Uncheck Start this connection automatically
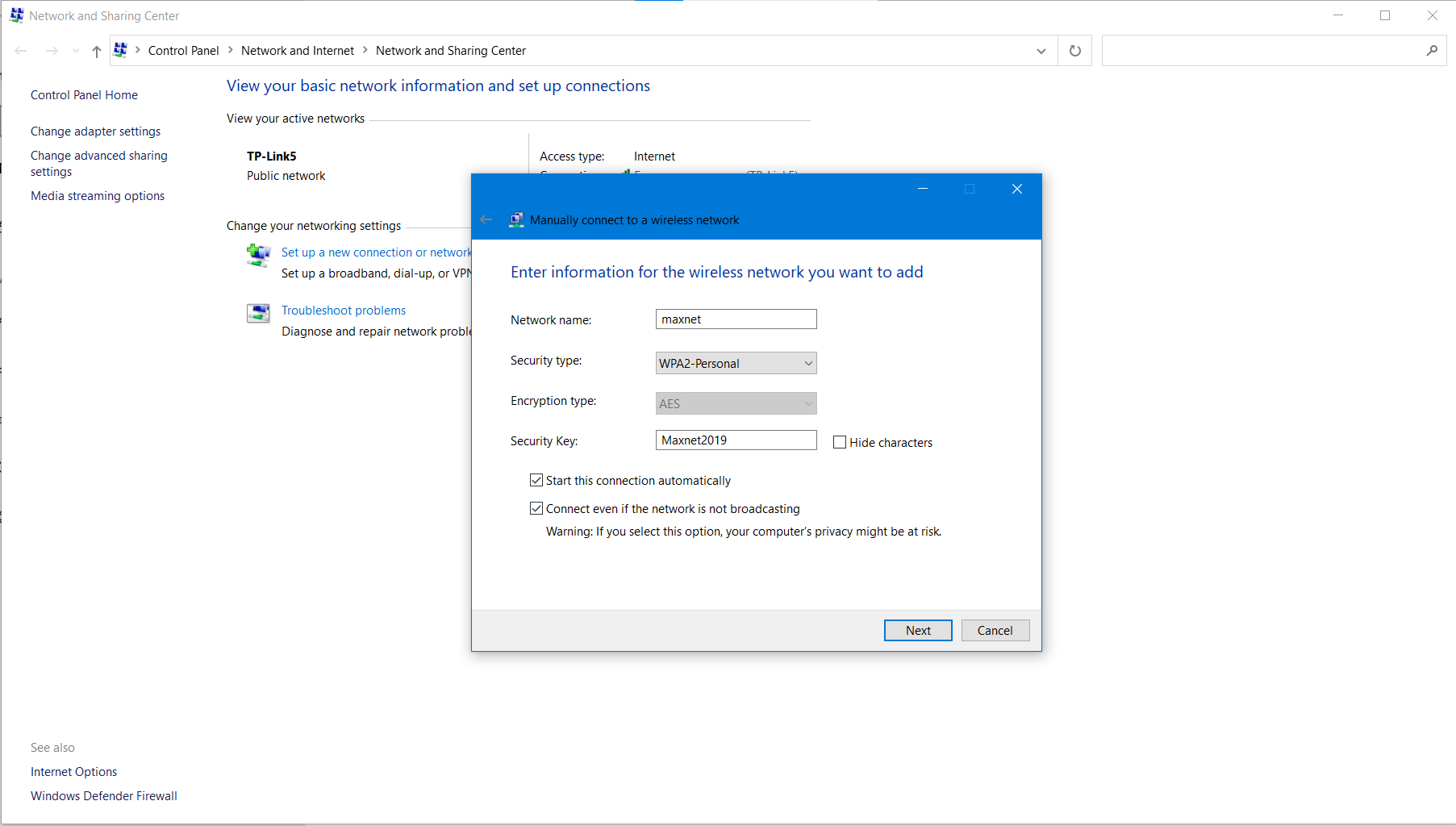The width and height of the screenshot is (1456, 826). (x=536, y=481)
